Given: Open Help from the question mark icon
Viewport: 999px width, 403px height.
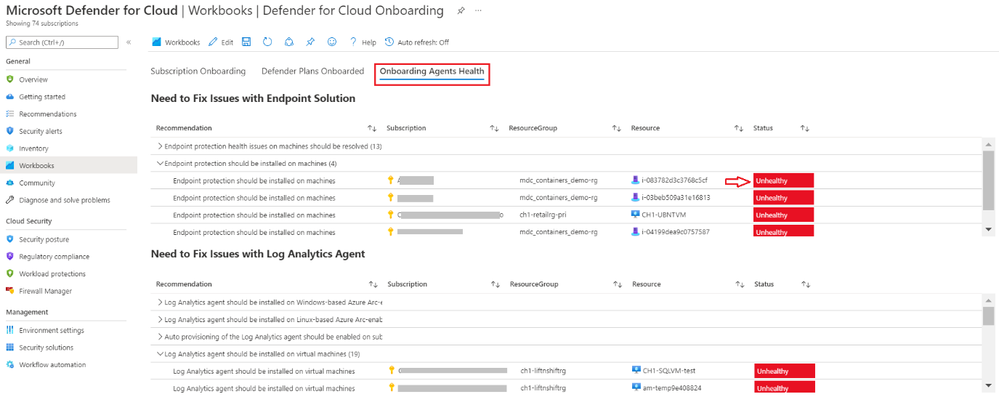Looking at the screenshot, I should coord(352,42).
